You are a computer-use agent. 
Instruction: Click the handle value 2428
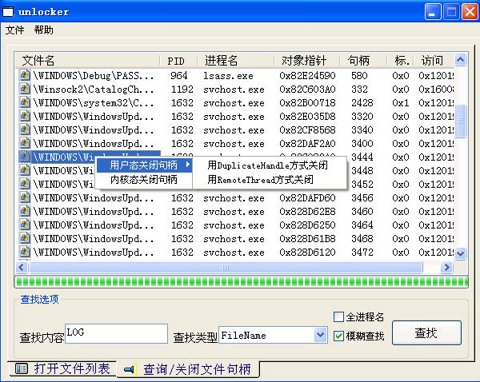point(362,103)
